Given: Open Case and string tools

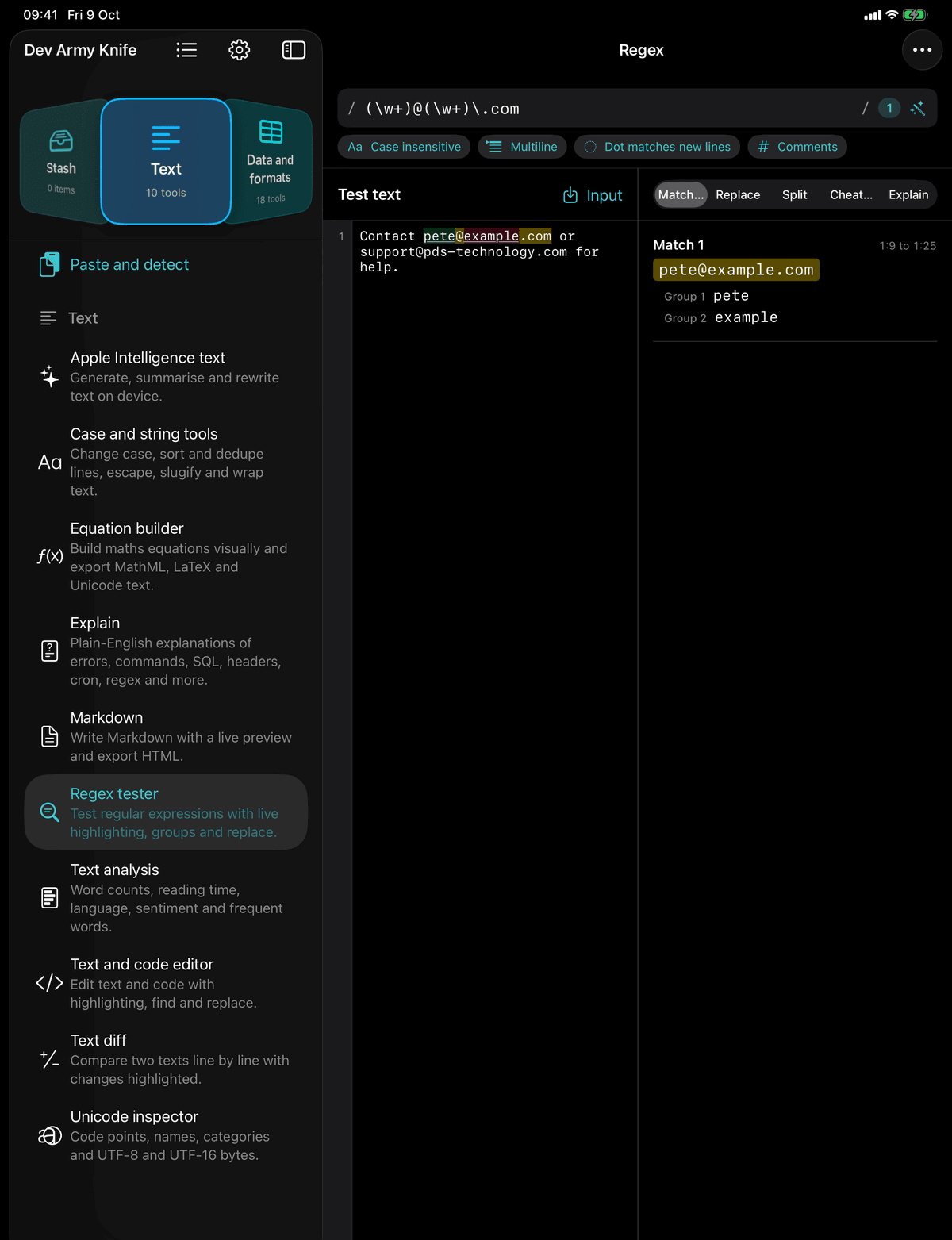Looking at the screenshot, I should pos(166,462).
